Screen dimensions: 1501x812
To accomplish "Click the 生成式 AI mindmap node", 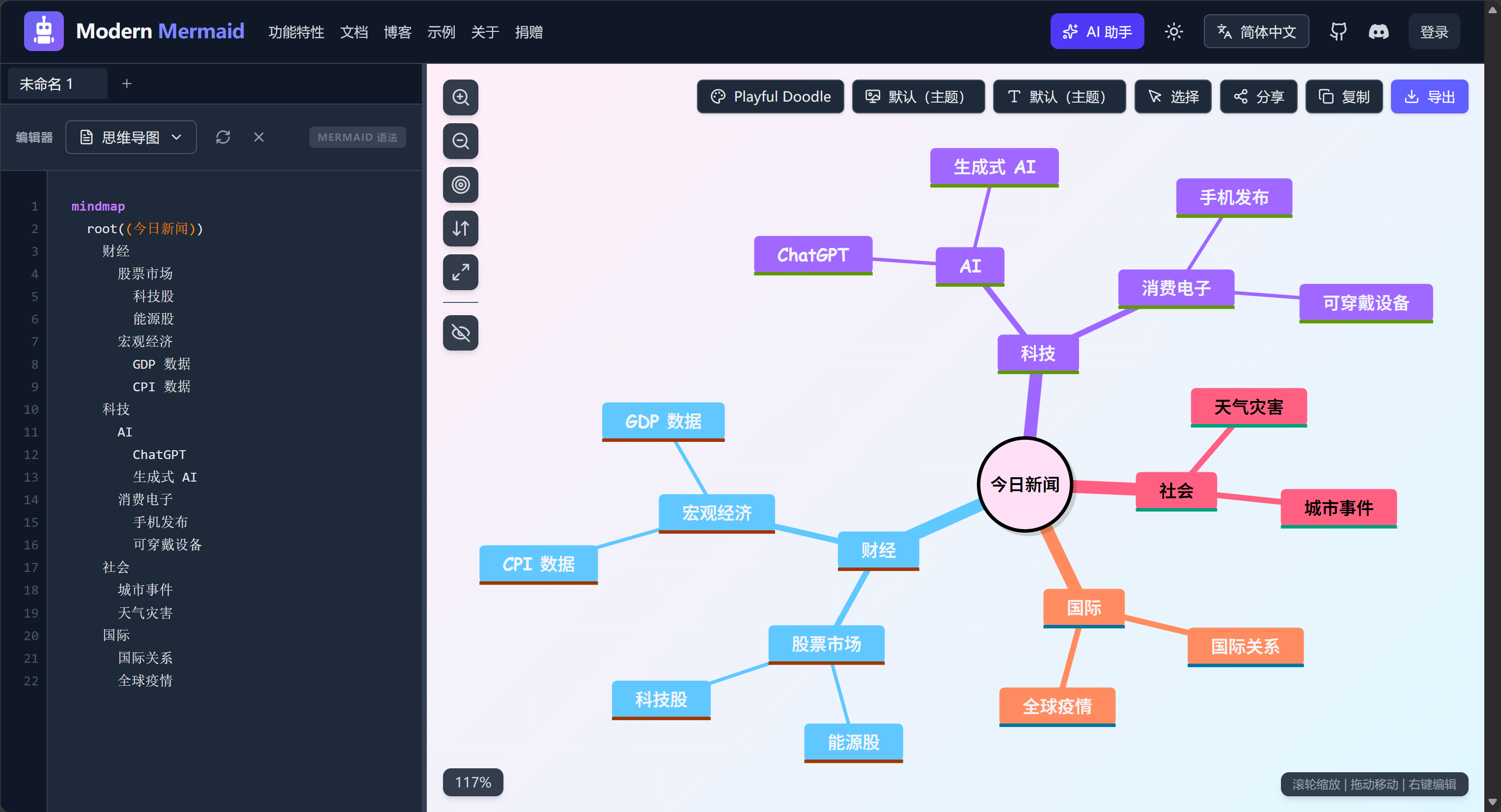I will pos(994,167).
